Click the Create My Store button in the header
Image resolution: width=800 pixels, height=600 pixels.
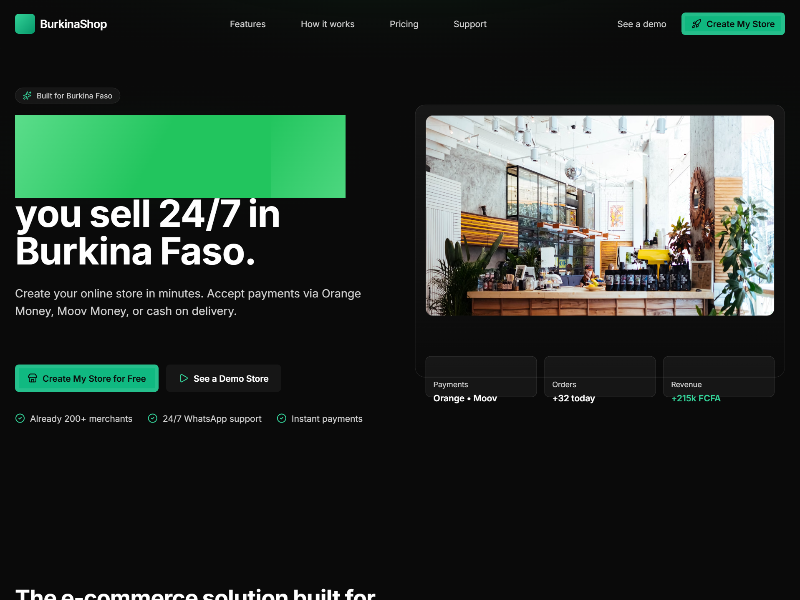733,23
